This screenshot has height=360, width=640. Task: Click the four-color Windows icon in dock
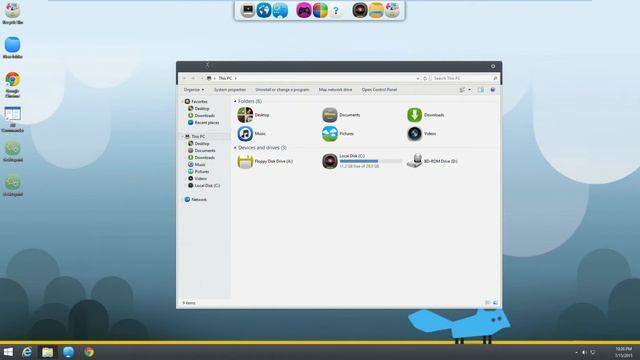pos(320,10)
